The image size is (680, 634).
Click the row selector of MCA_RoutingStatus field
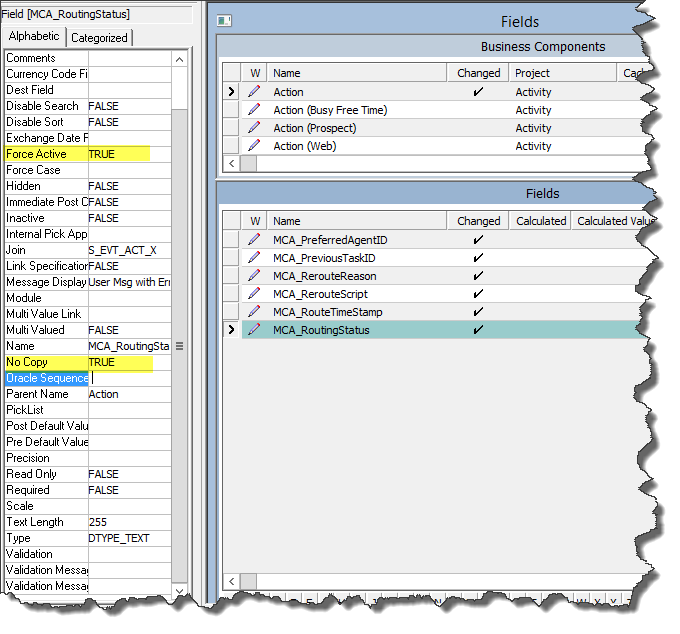(x=231, y=330)
